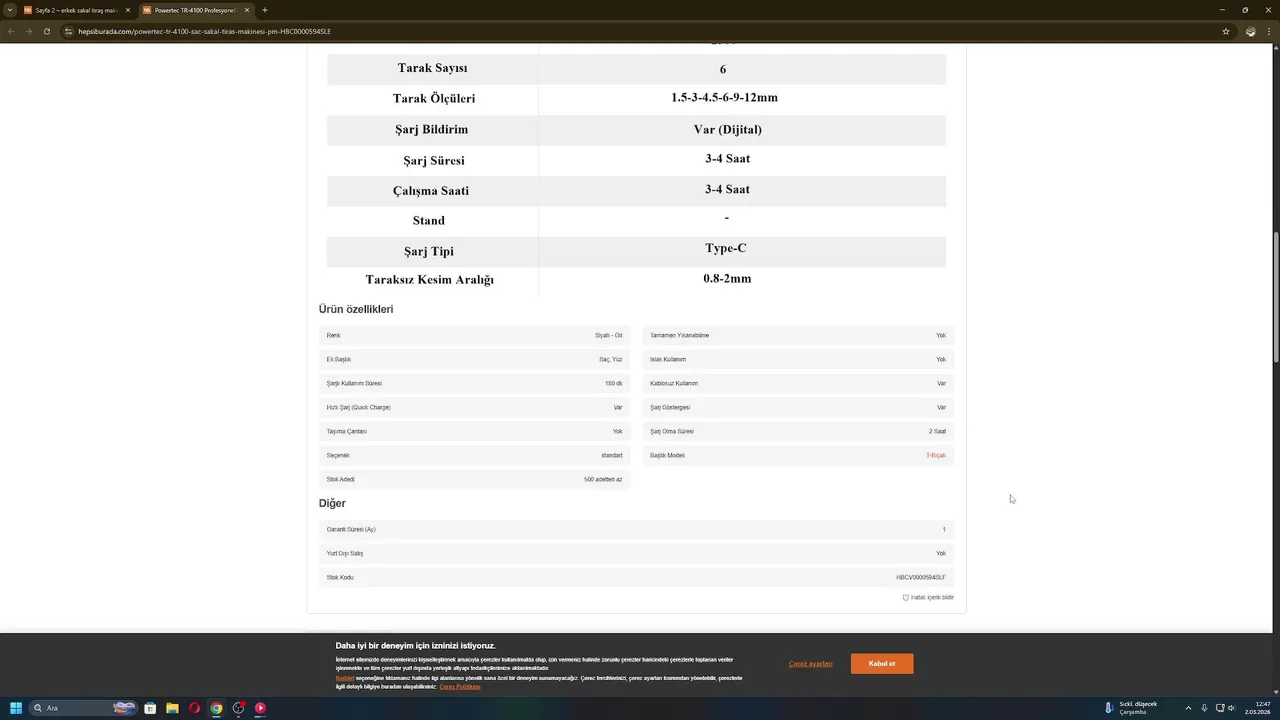Click the 'Taraksız Kesim Aralığı' label
The image size is (1280, 720).
(x=430, y=280)
